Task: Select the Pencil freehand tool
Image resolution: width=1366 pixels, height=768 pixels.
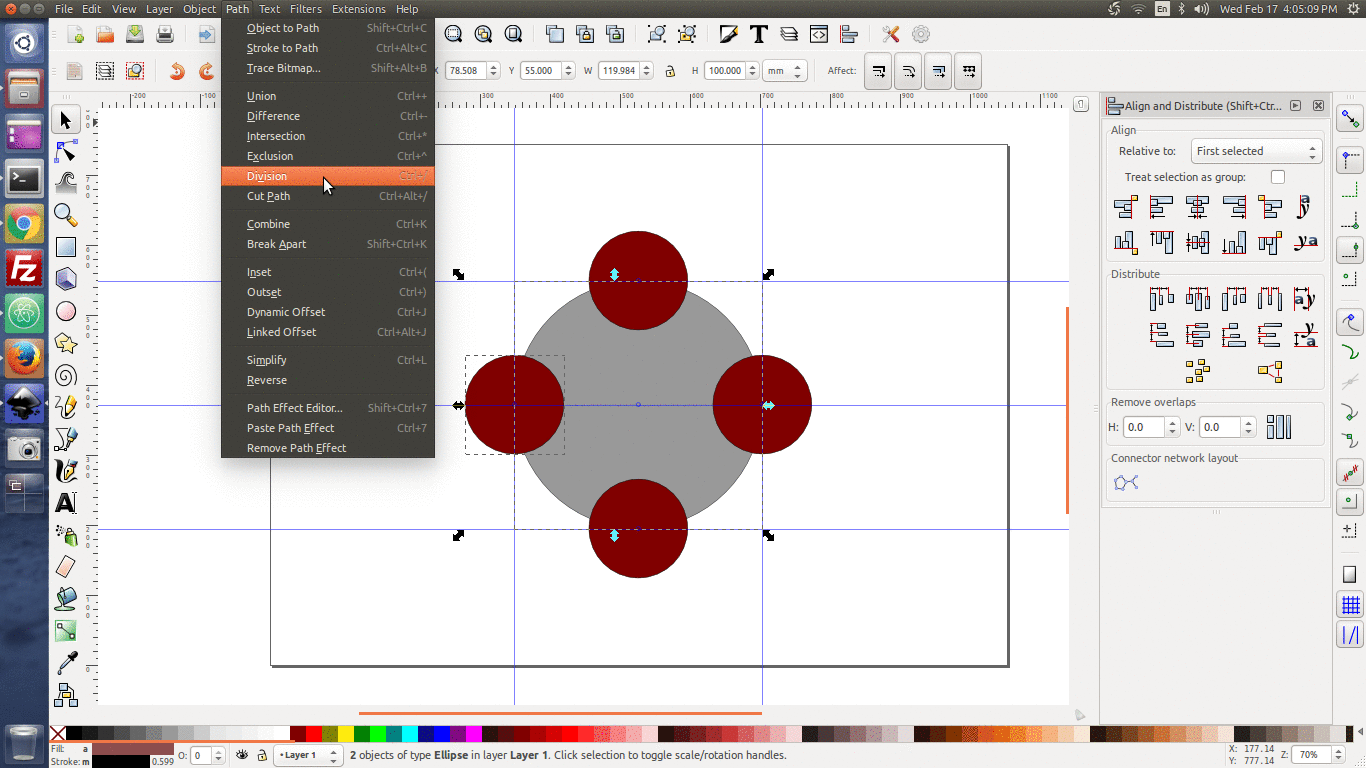Action: click(x=66, y=407)
